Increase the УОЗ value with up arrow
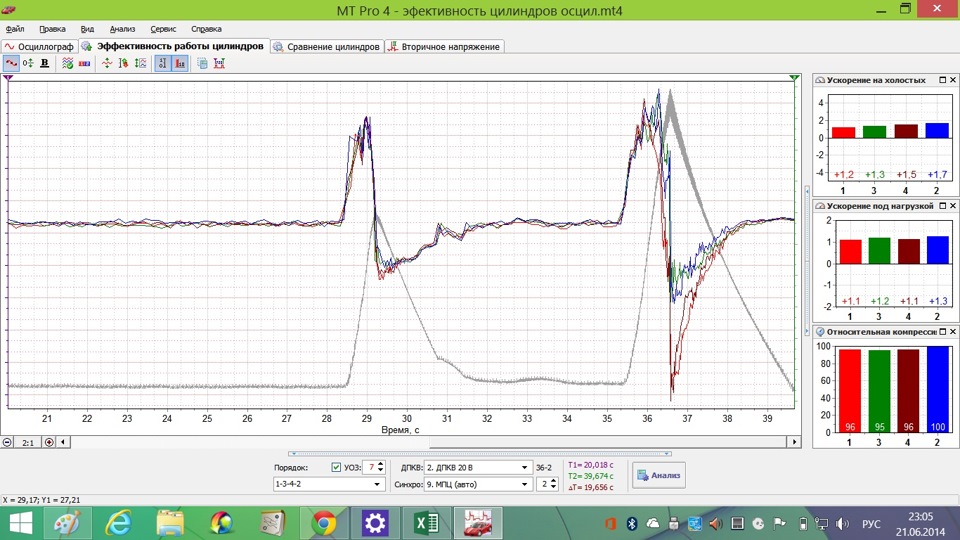The image size is (960, 540). click(x=381, y=464)
